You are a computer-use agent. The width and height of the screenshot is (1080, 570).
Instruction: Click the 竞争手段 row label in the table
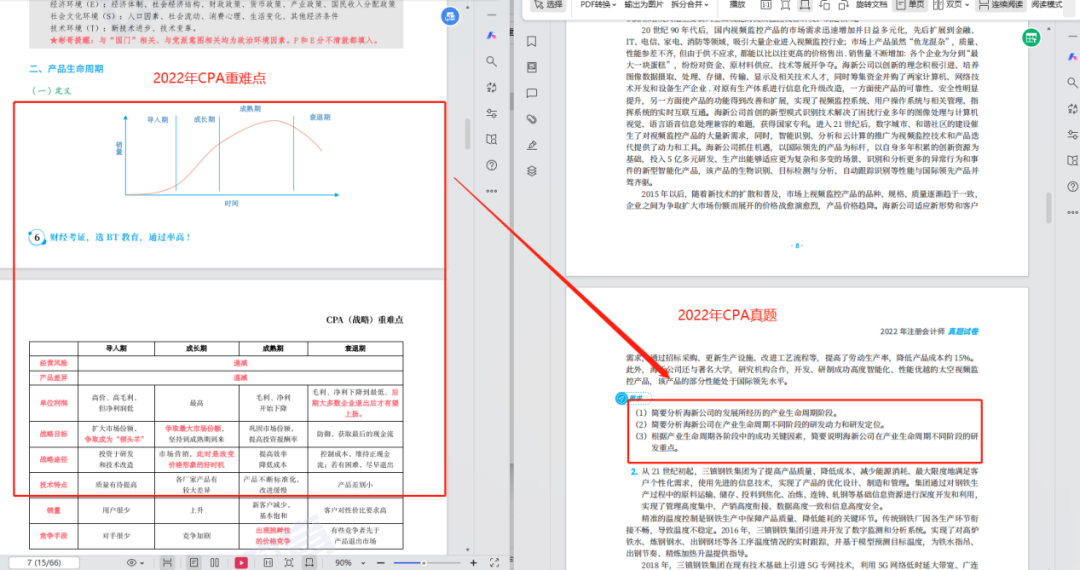[x=53, y=536]
